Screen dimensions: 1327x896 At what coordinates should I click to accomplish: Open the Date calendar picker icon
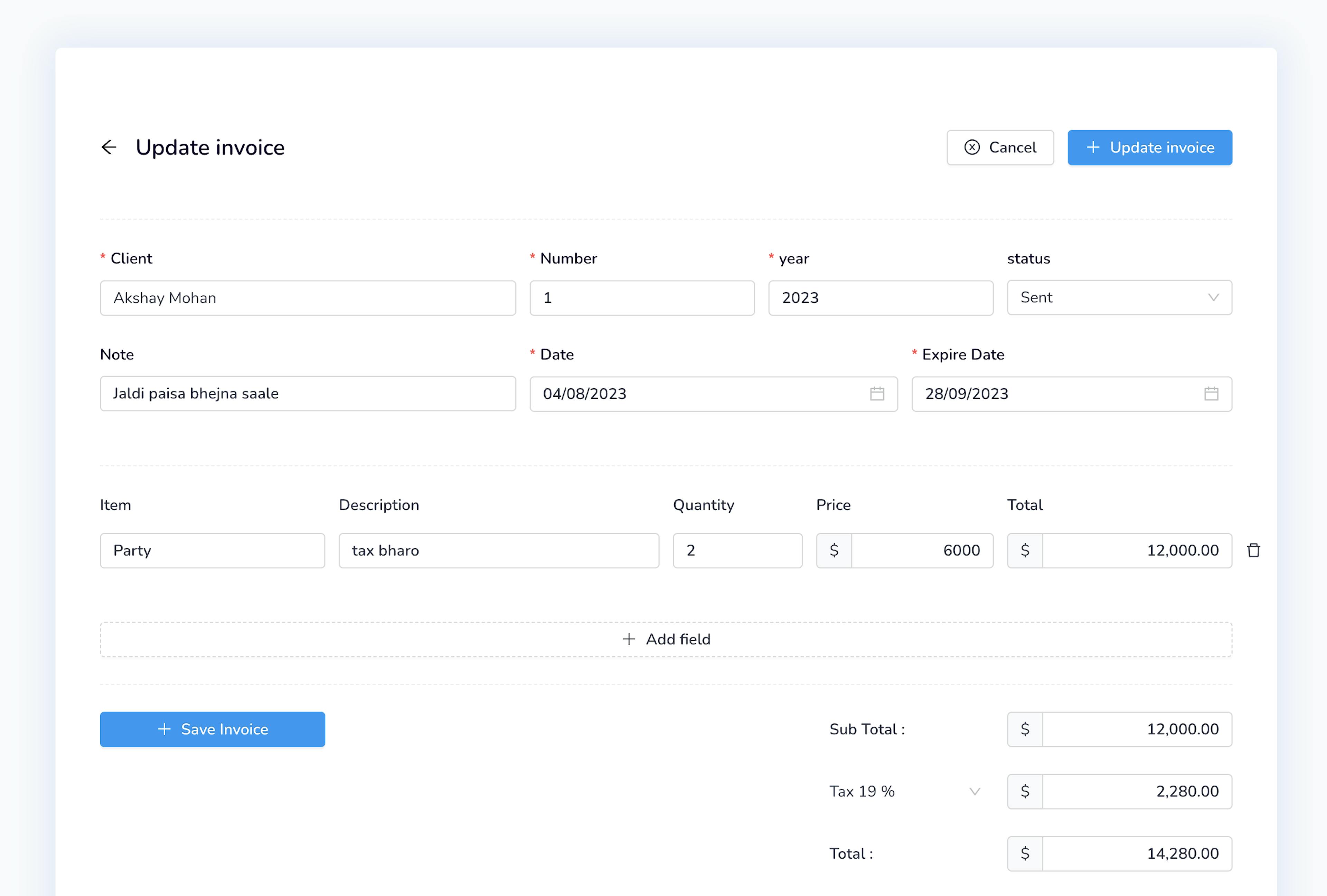[x=876, y=394]
